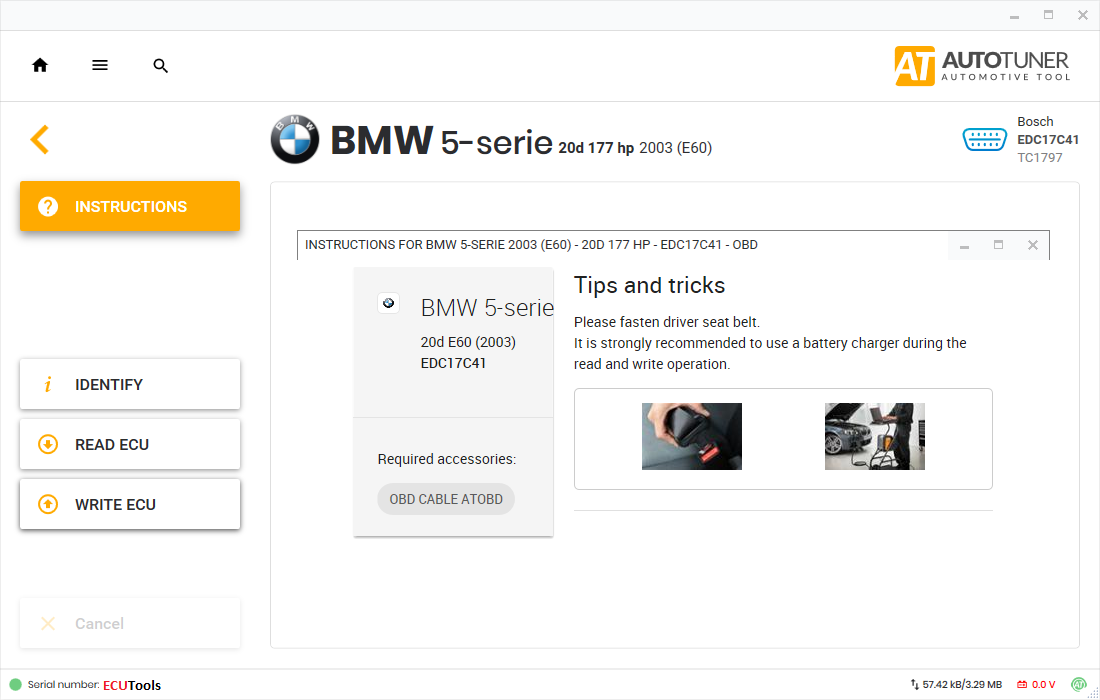Click the battery voltage 0.0 V indicator

(x=1036, y=685)
